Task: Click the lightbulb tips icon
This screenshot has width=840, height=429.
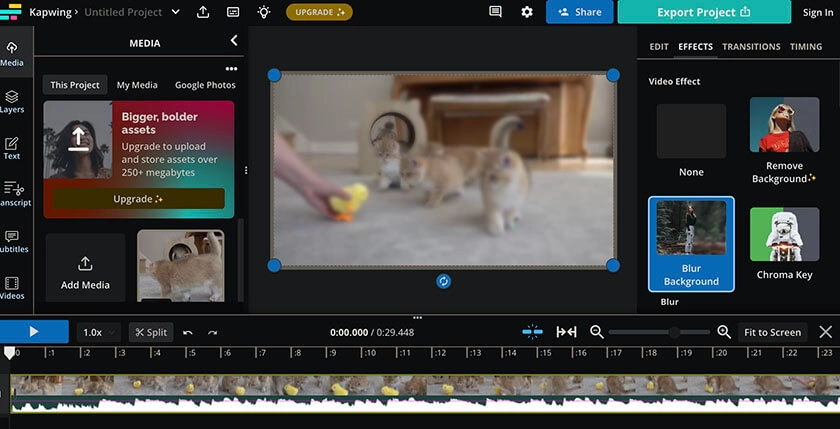Action: click(263, 12)
